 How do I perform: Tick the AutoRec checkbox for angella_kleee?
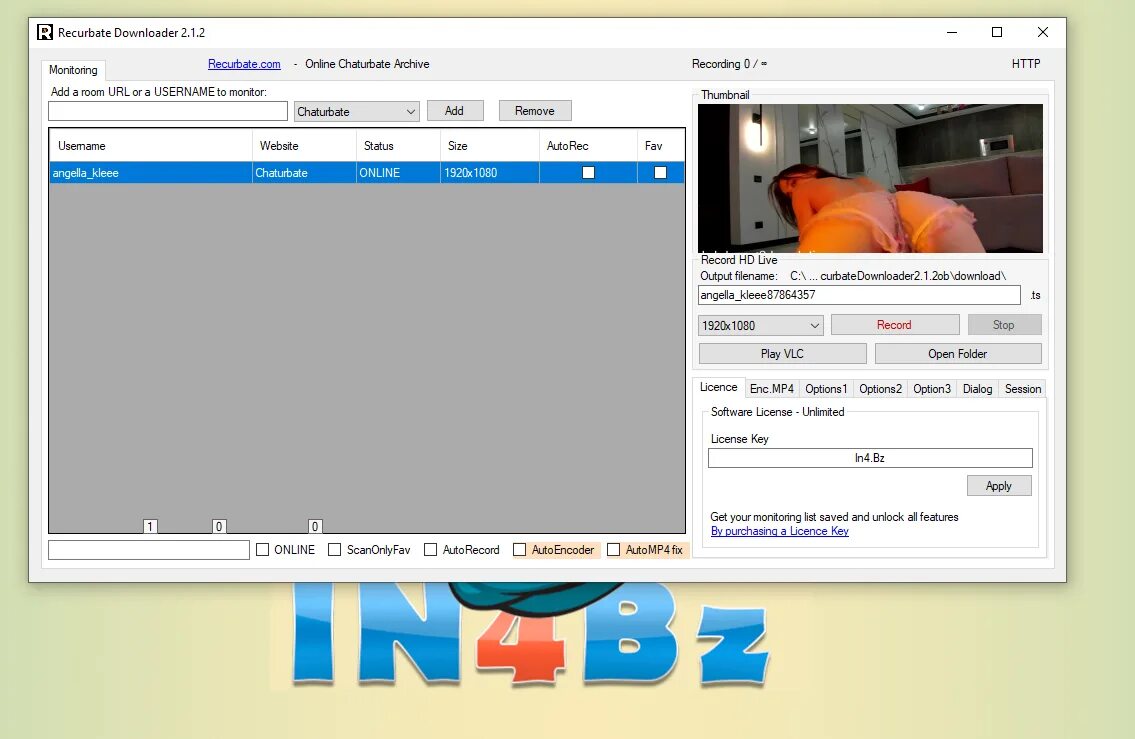coord(588,172)
